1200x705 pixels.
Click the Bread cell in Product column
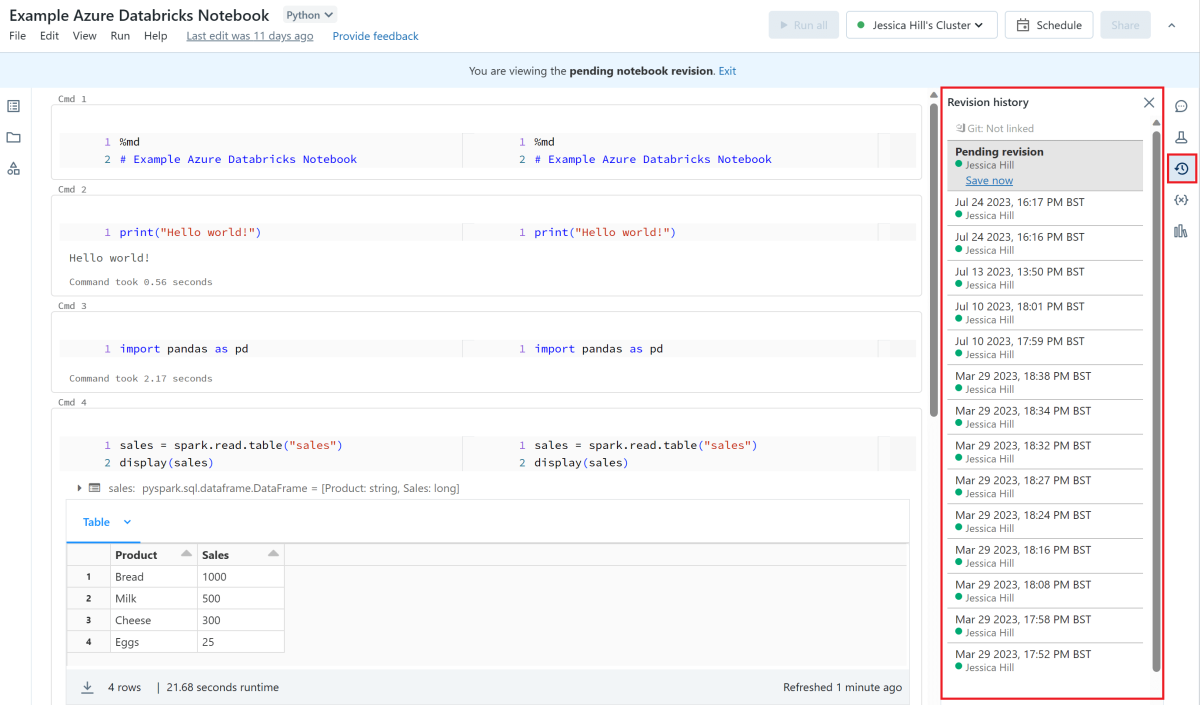click(153, 577)
